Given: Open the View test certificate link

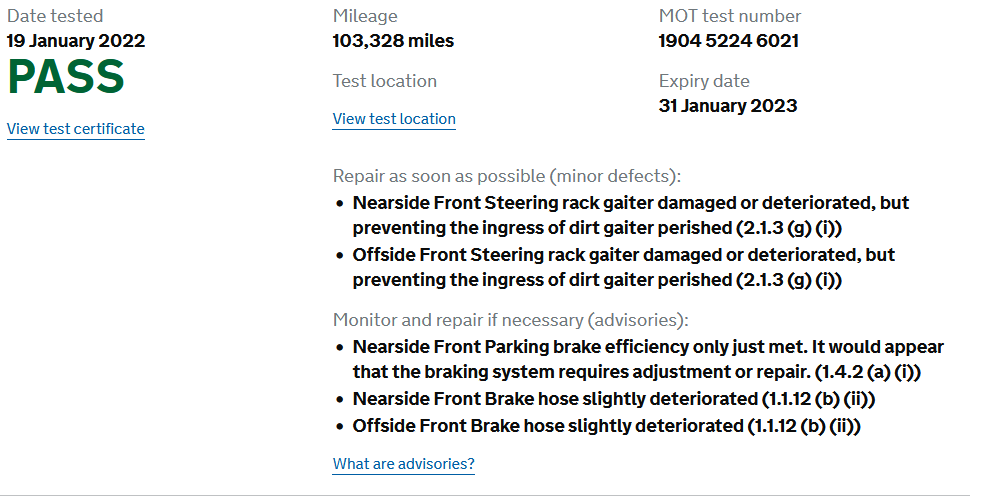Looking at the screenshot, I should click(x=76, y=129).
